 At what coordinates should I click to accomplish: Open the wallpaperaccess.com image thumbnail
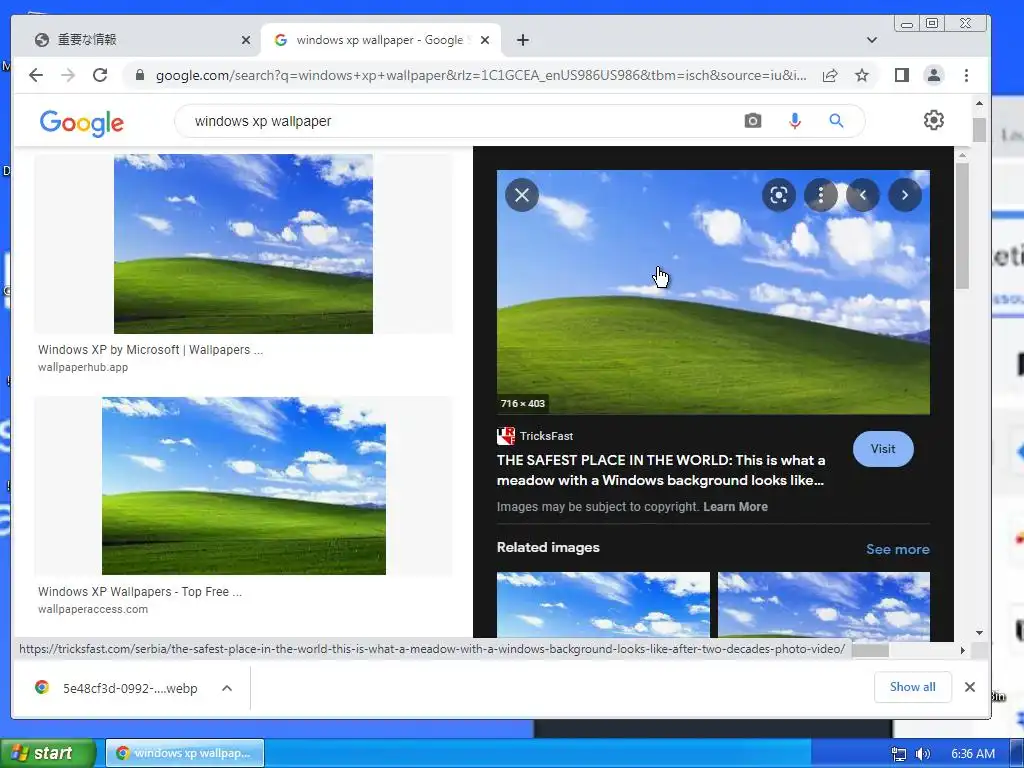244,486
